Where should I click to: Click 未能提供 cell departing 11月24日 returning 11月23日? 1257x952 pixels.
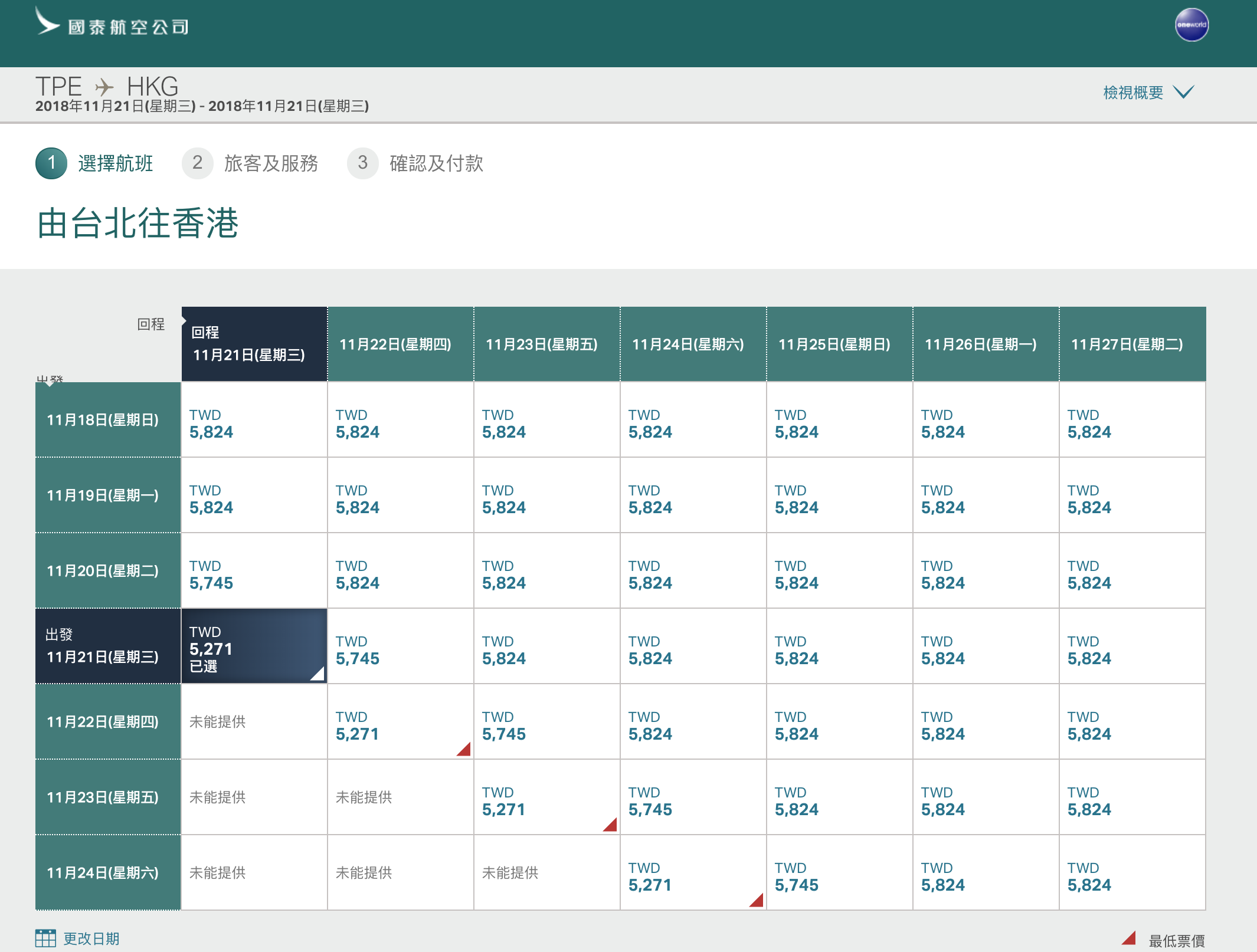coord(547,872)
